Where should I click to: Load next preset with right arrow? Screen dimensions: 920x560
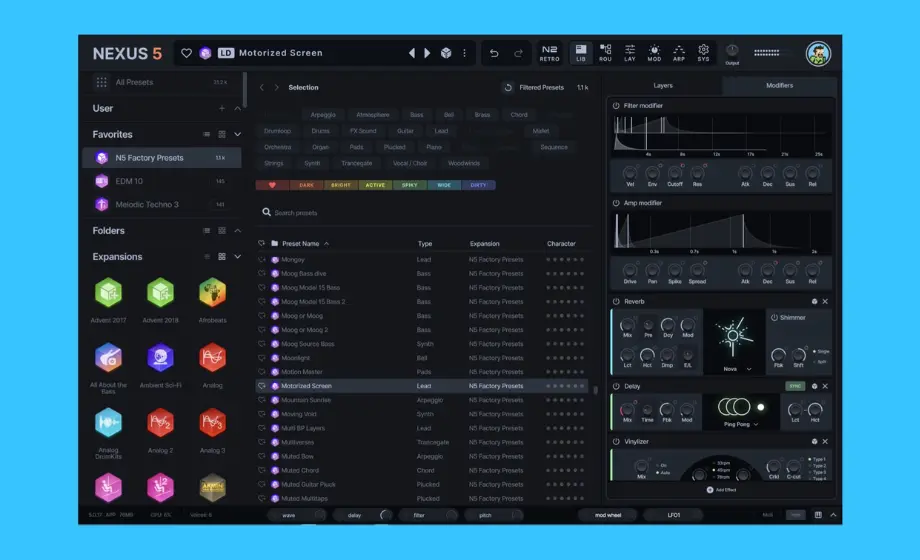click(427, 53)
